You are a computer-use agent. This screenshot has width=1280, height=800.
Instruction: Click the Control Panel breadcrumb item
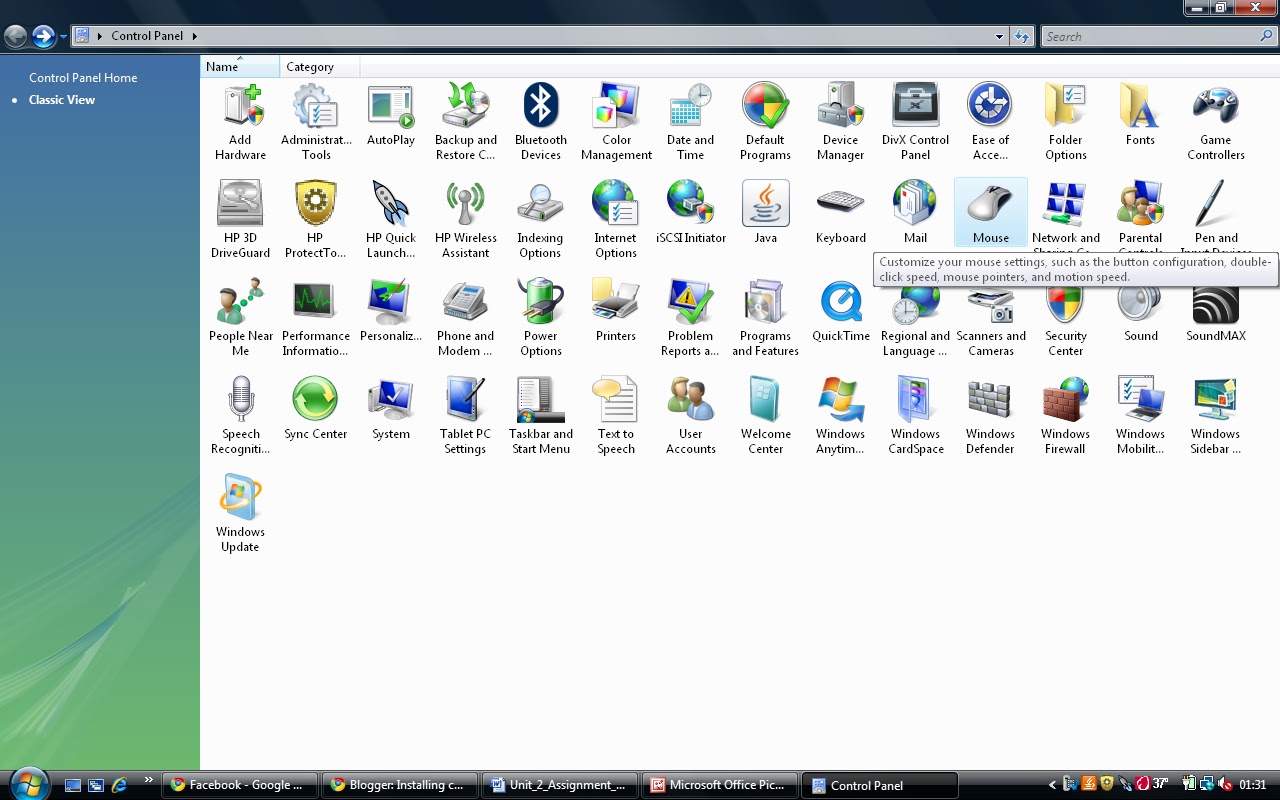(148, 35)
